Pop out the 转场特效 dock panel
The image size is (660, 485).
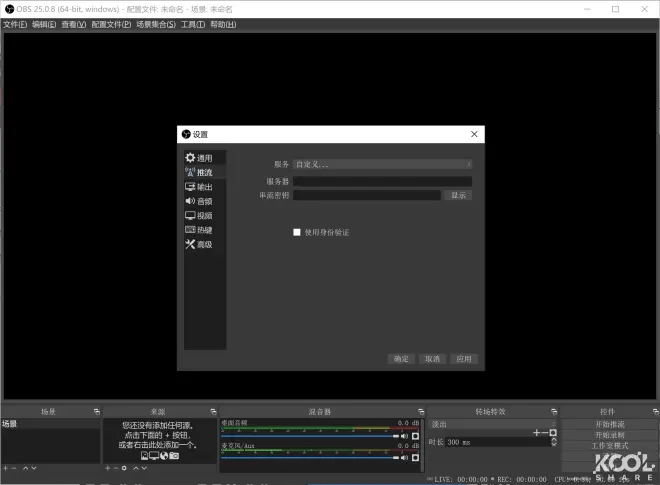(x=554, y=411)
